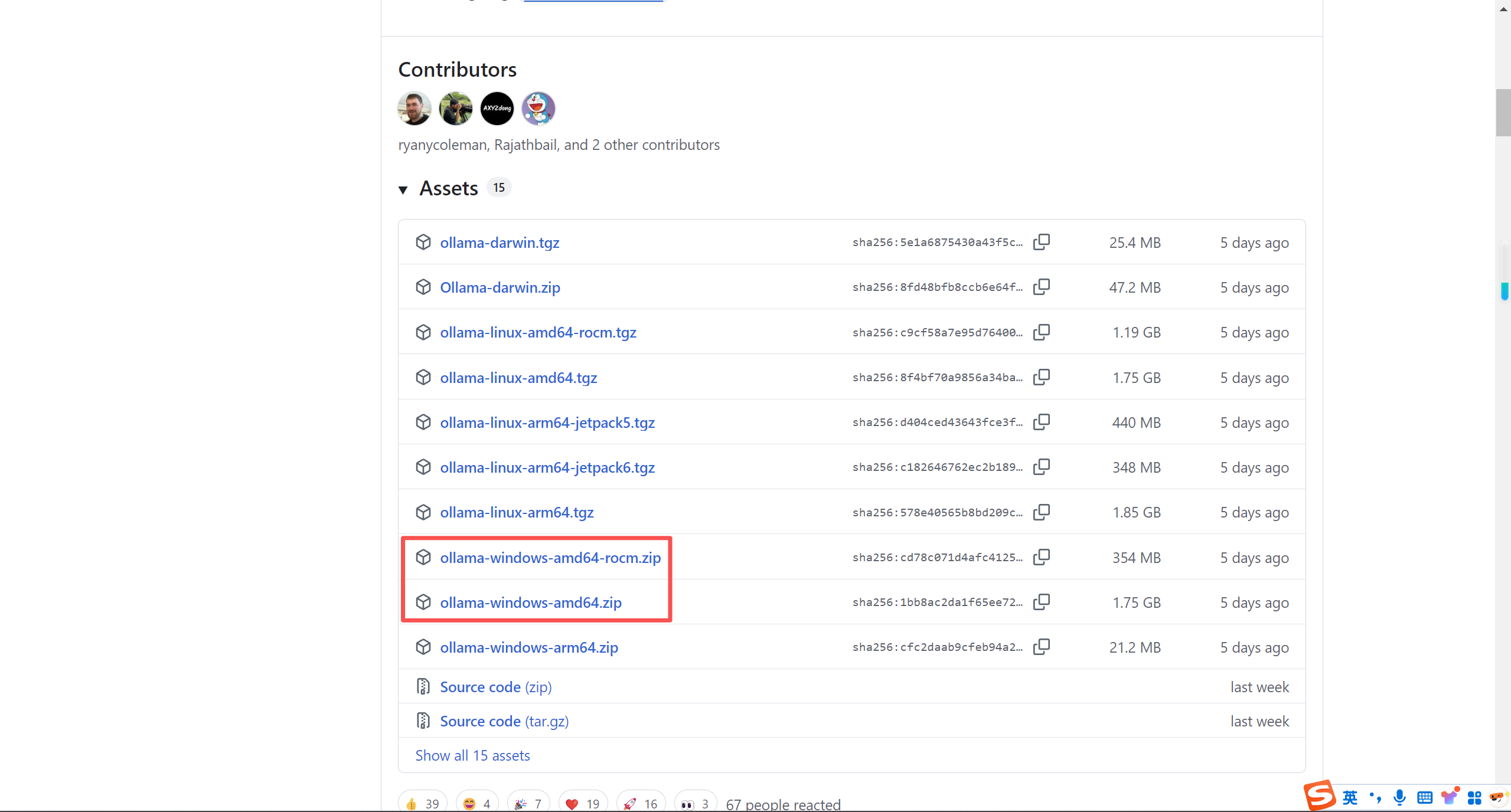The image size is (1511, 812).
Task: Open the AXYZdong contributor avatar
Action: coord(497,109)
